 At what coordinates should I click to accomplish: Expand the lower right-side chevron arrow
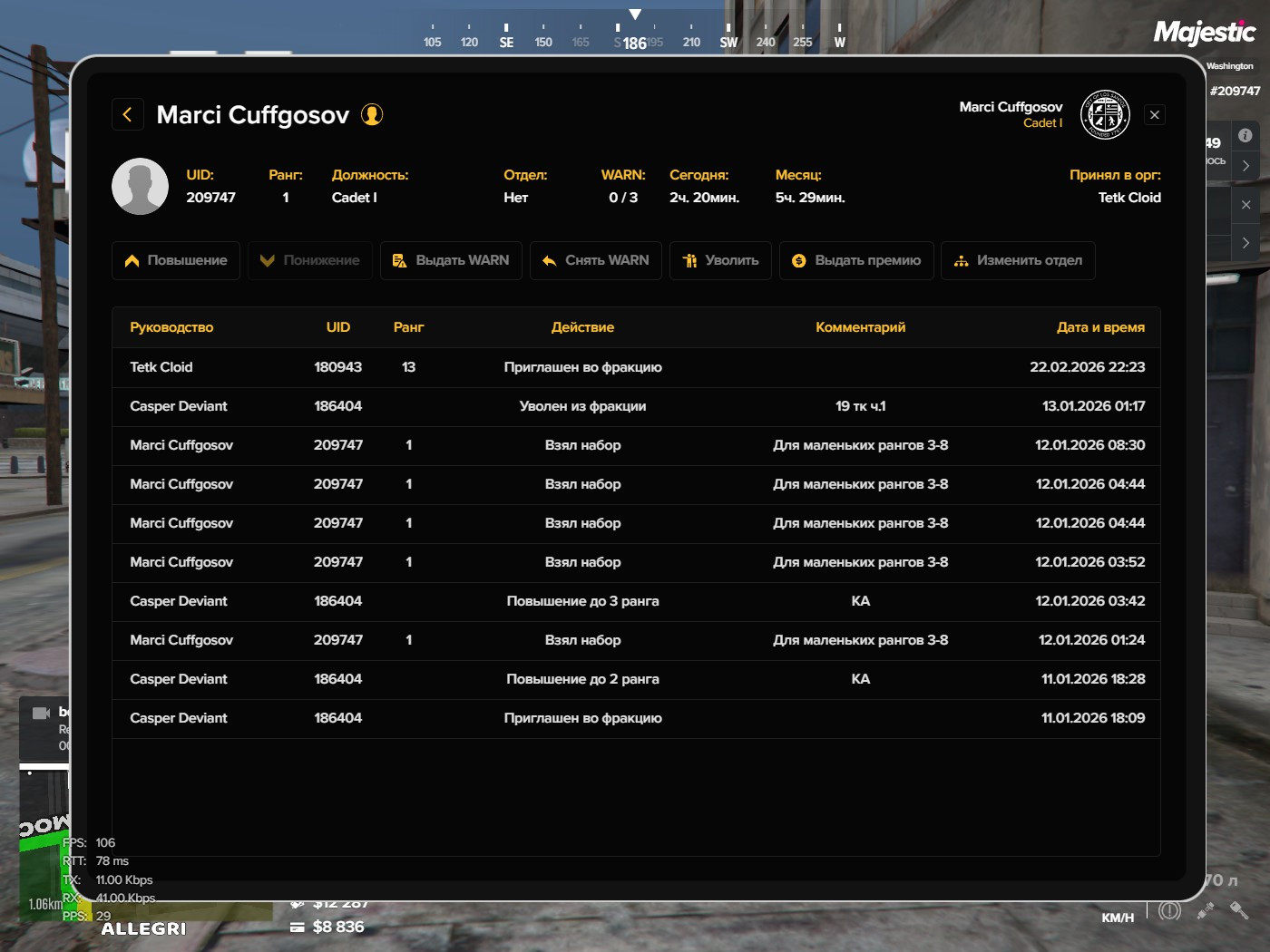pos(1246,243)
